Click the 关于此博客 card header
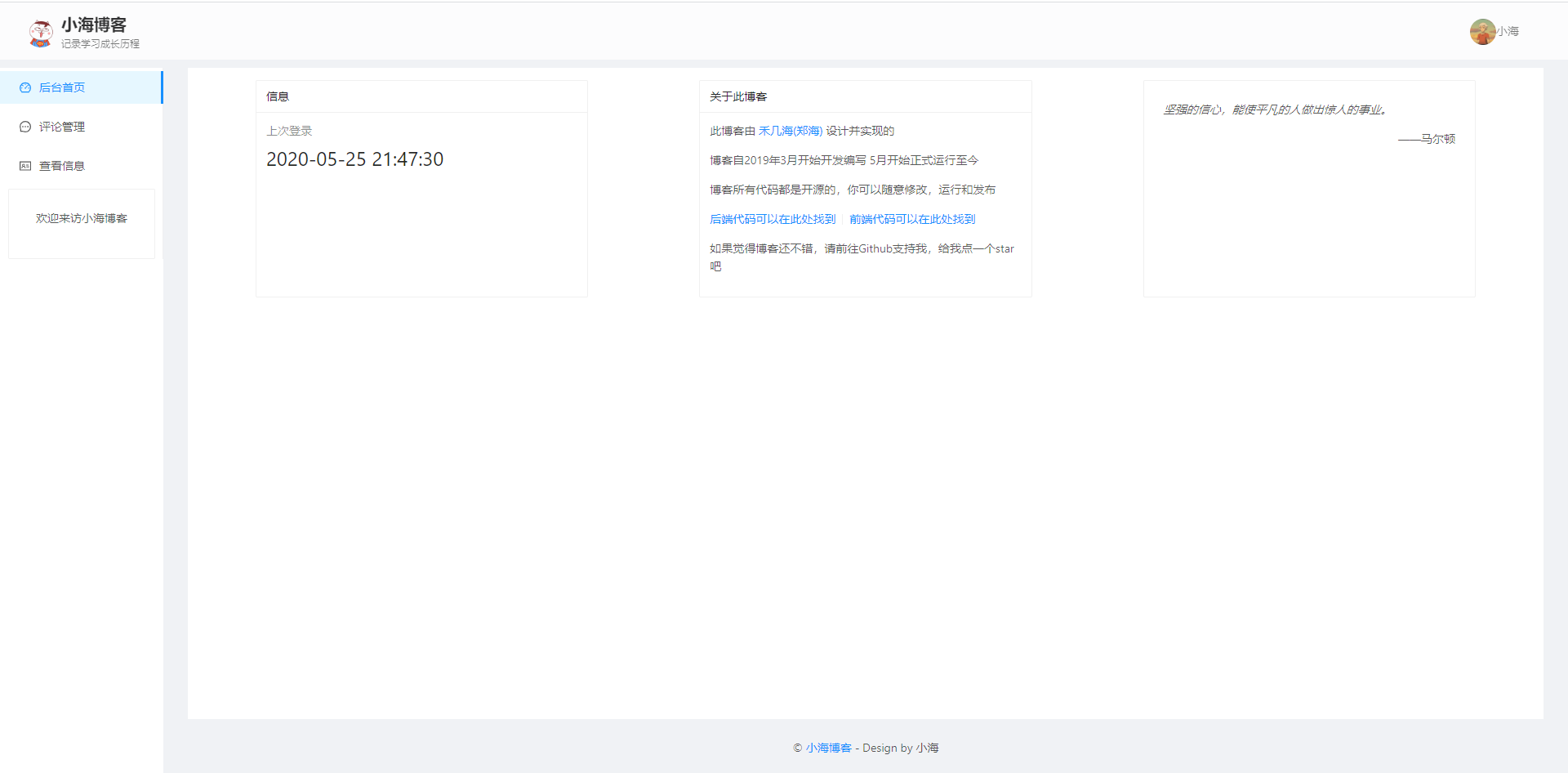Image resolution: width=1568 pixels, height=773 pixels. coord(738,96)
